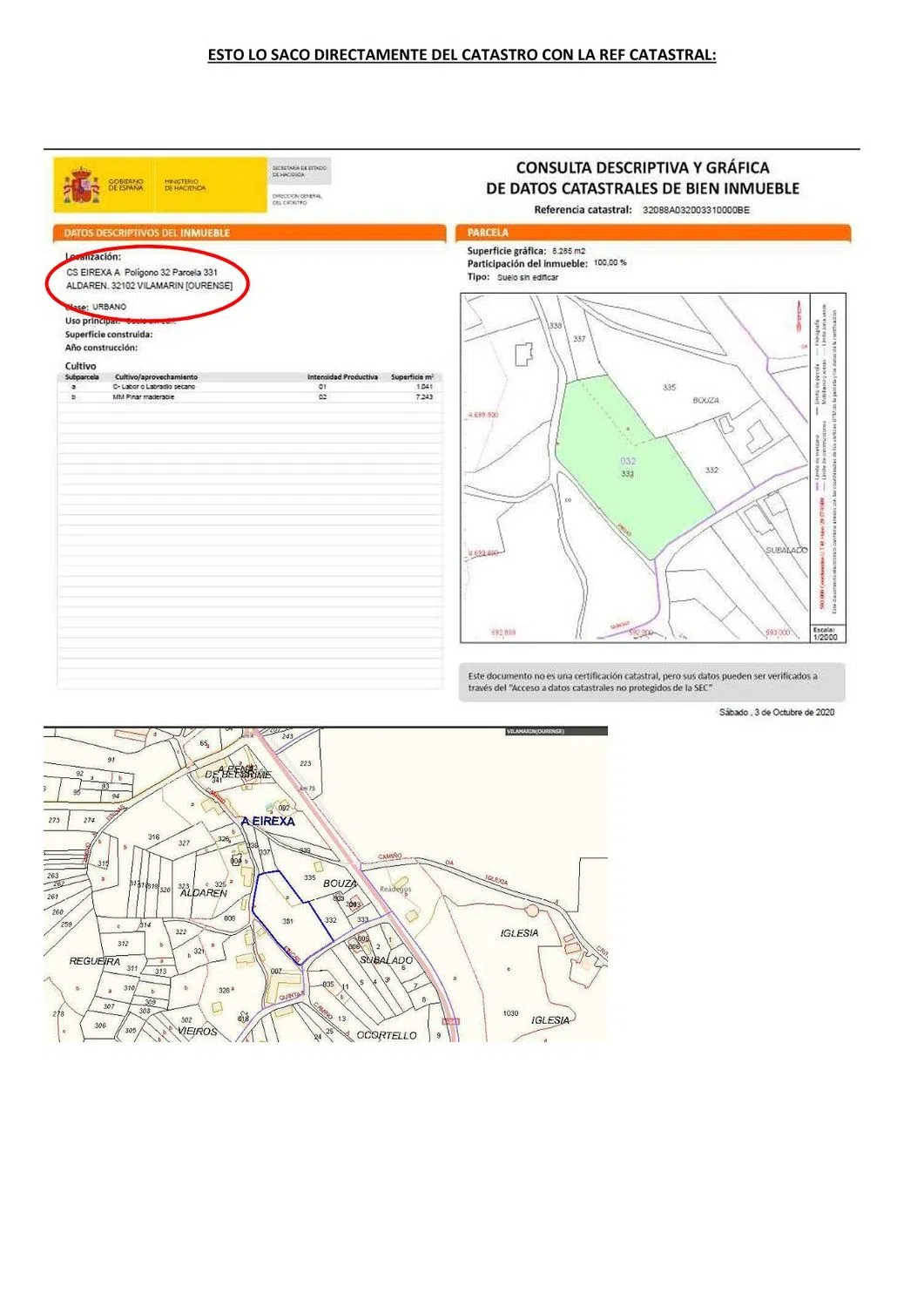Select the Pinar maderable cultivation row
The image size is (924, 1307).
[249, 397]
